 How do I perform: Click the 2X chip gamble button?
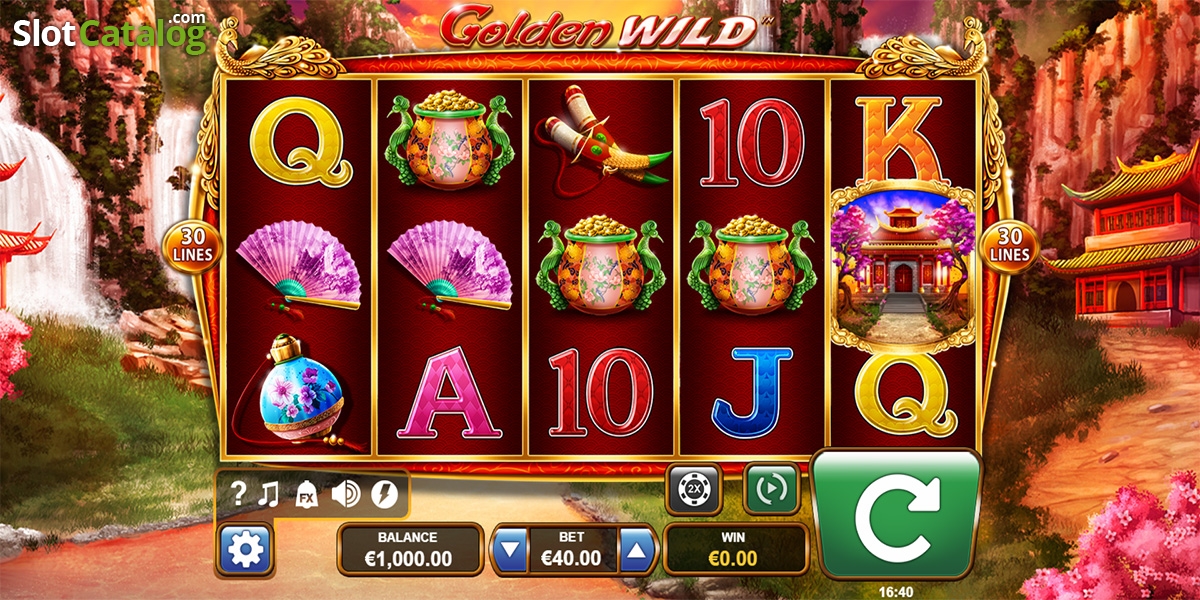pos(694,489)
